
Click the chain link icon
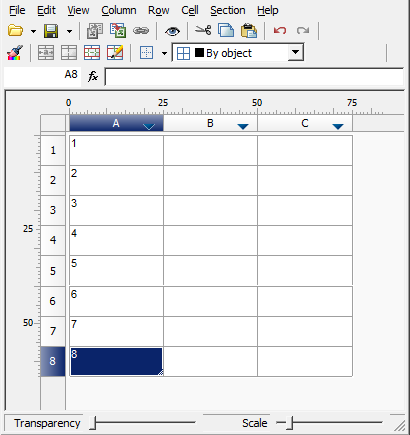(141, 31)
